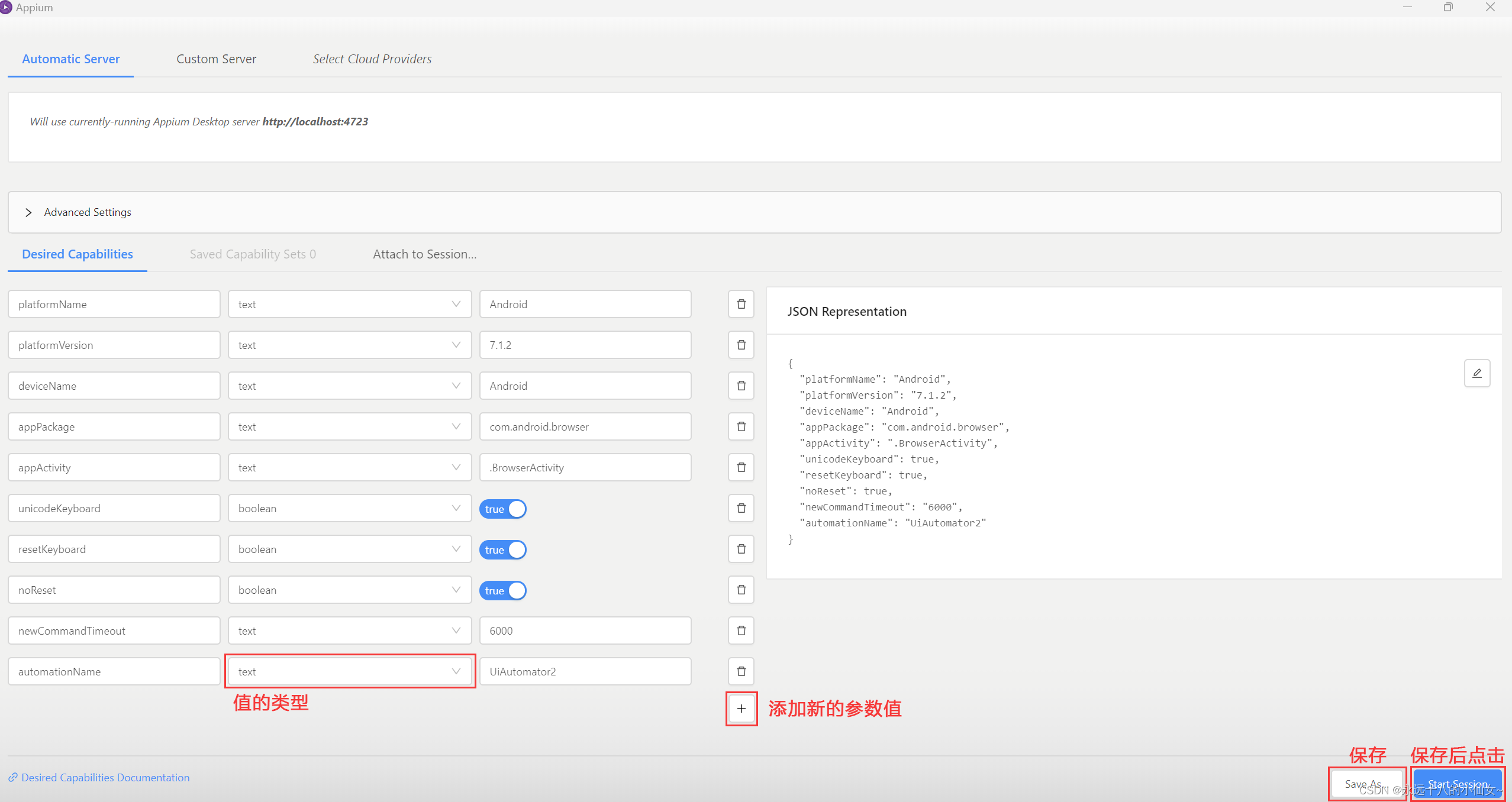The width and height of the screenshot is (1512, 802).
Task: Open Attach to Session tab
Action: coord(424,254)
